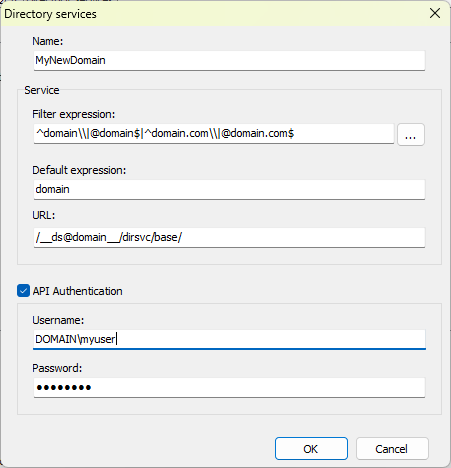Viewport: 451px width, 468px height.
Task: Open the filter expression builder ellipsis button
Action: [x=411, y=134]
